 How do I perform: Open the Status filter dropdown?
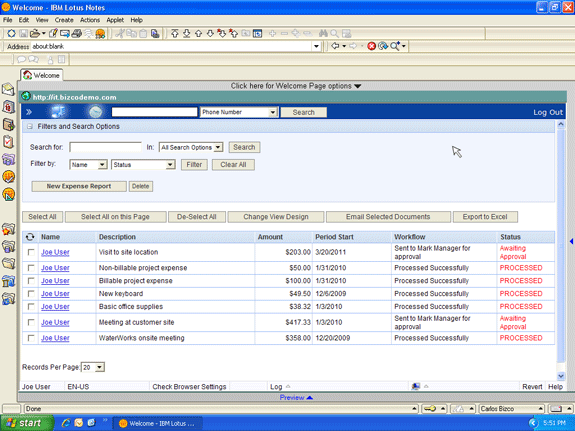point(143,165)
